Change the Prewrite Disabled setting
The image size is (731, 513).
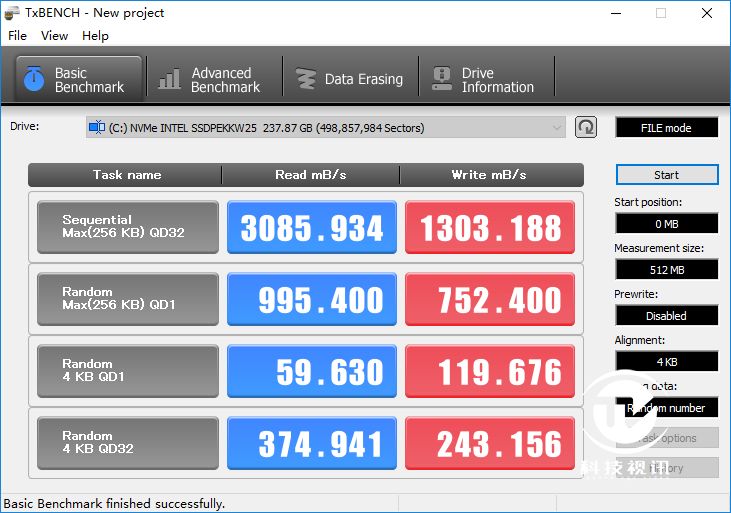point(667,316)
